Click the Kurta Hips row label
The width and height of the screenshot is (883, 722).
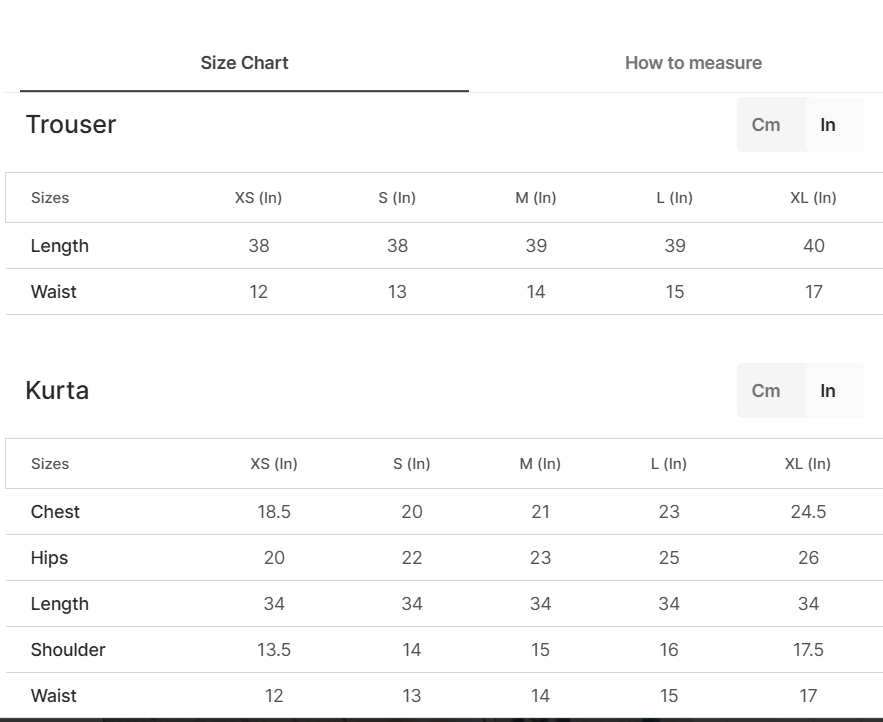coord(49,558)
